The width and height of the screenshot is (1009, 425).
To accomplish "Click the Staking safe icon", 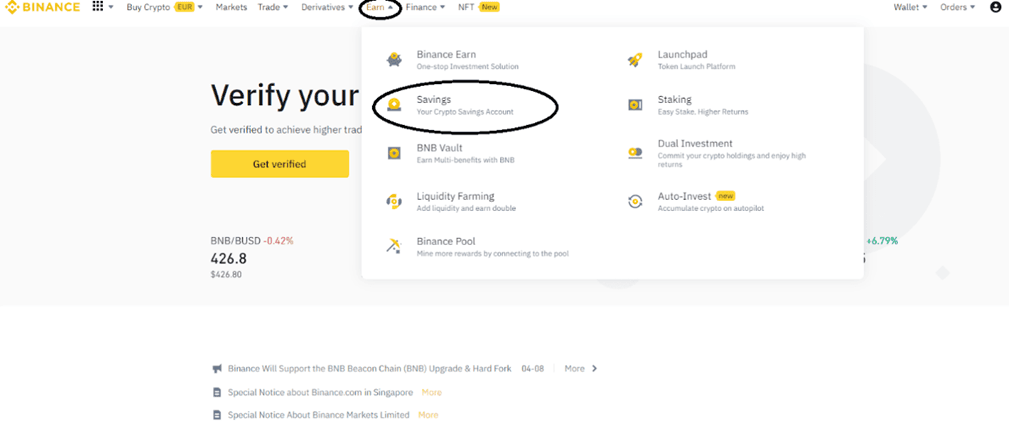I will tap(635, 105).
